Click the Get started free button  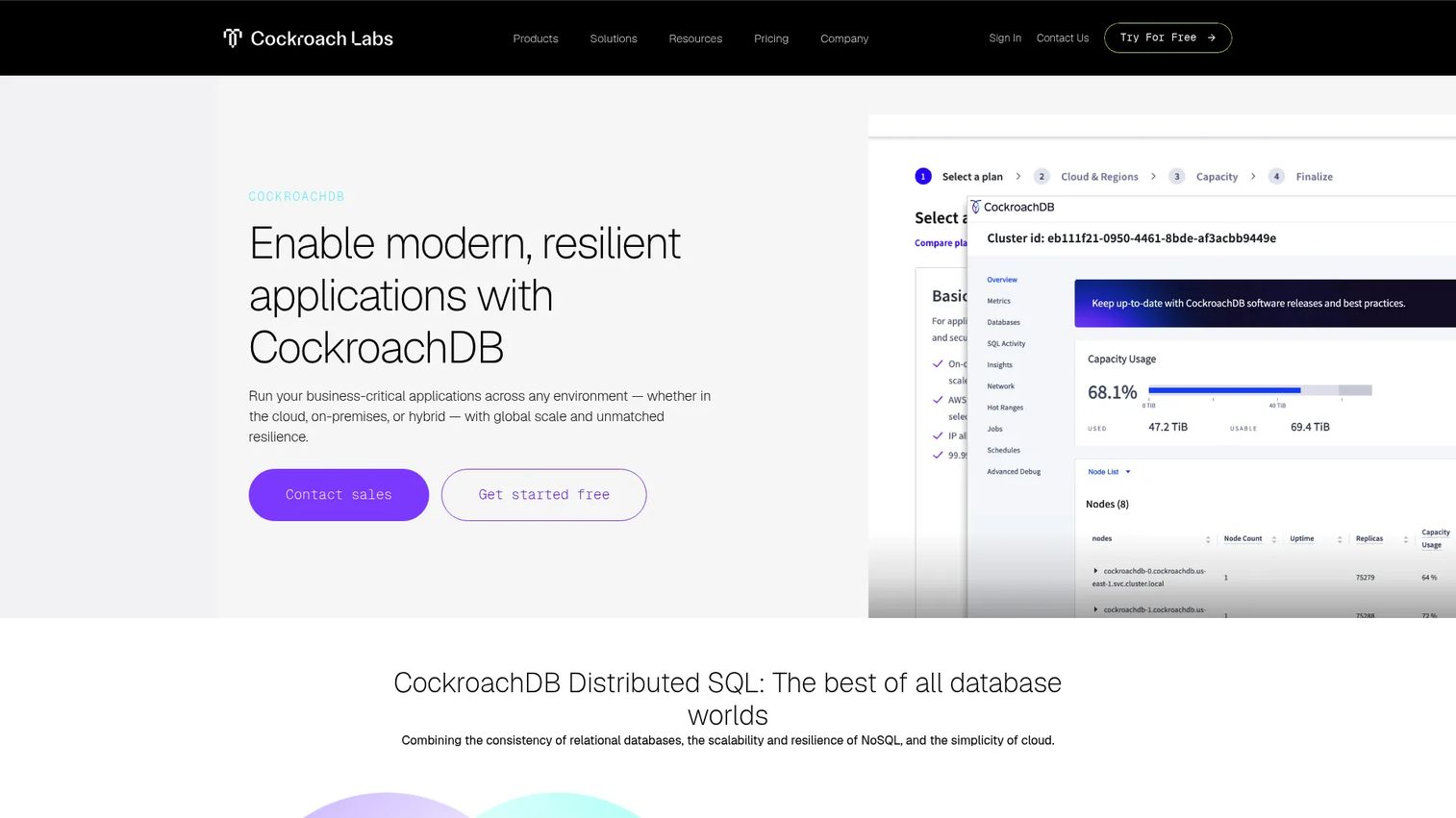click(x=543, y=495)
